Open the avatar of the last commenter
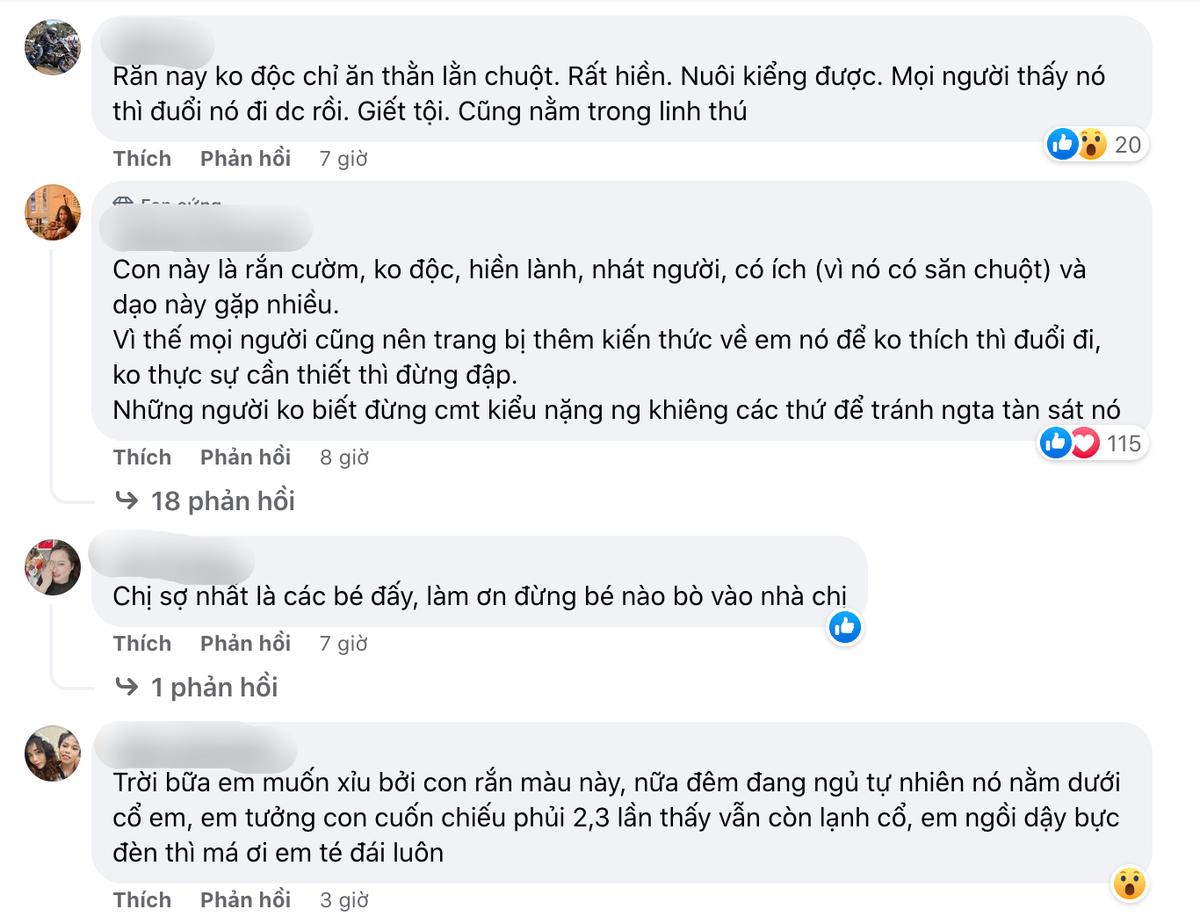 click(x=52, y=753)
